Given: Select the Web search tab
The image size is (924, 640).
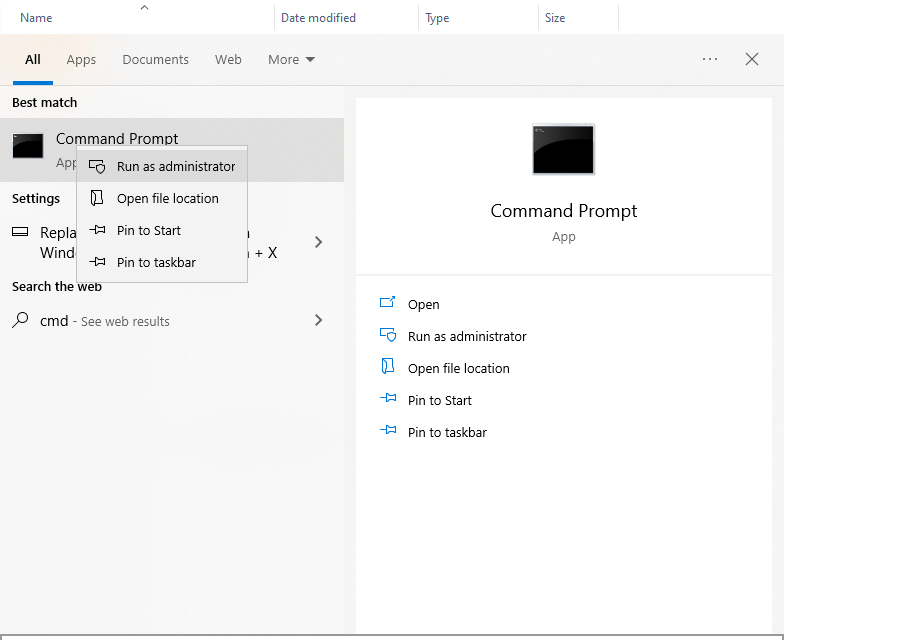Looking at the screenshot, I should coord(228,60).
